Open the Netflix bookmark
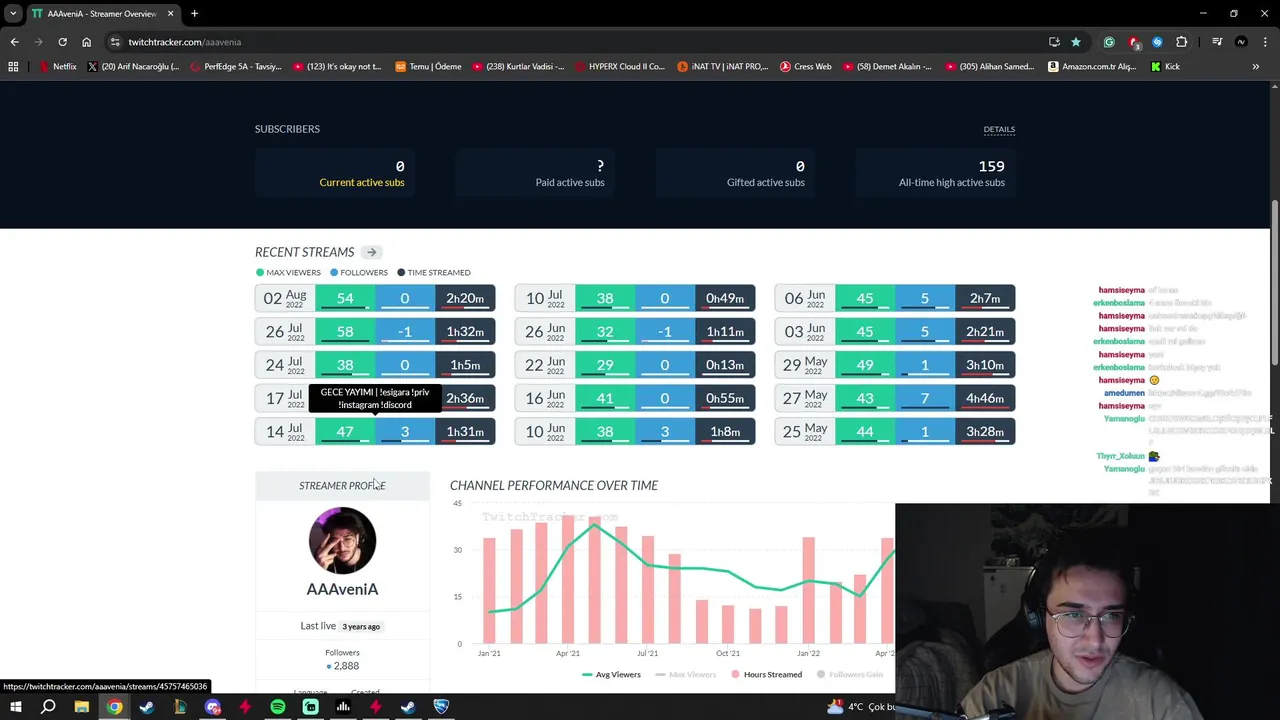Screen dimensions: 1280x720 57,67
